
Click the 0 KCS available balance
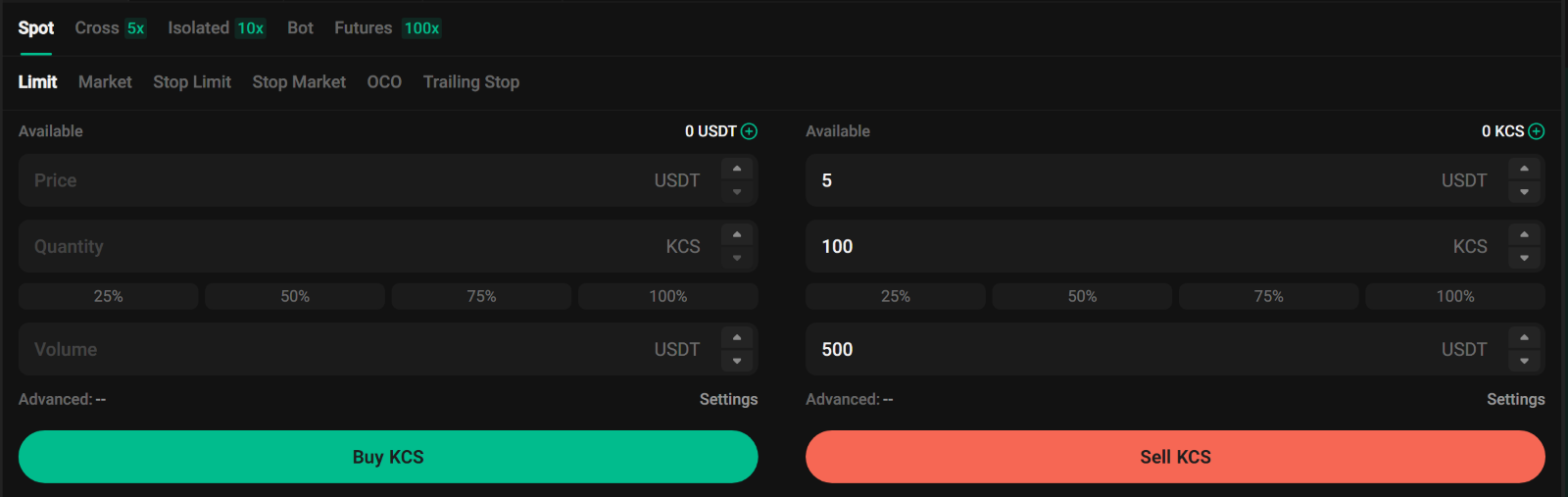click(1502, 131)
